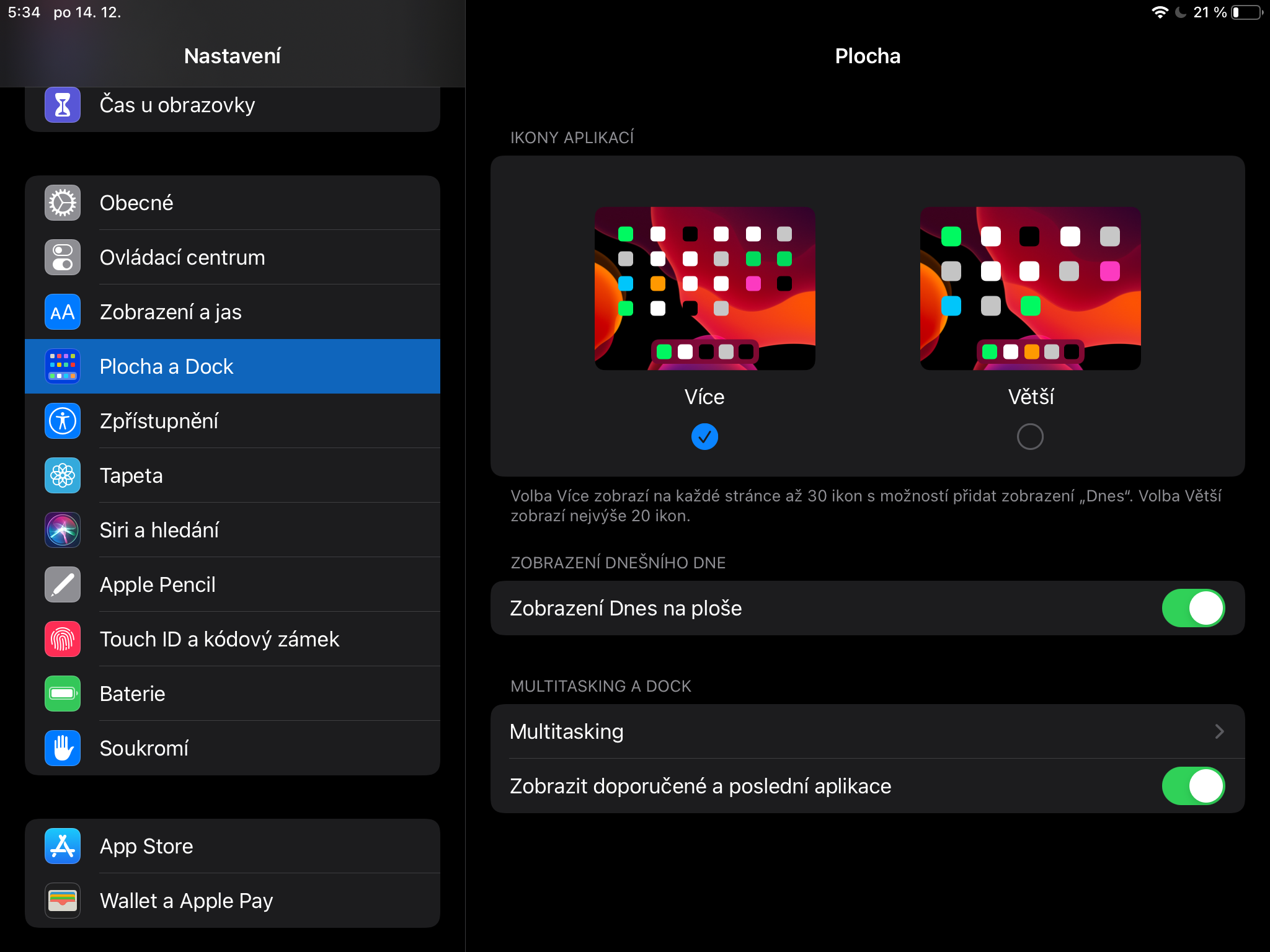The width and height of the screenshot is (1270, 952).
Task: Tap the Větší icon layout preview
Action: pos(1030,288)
